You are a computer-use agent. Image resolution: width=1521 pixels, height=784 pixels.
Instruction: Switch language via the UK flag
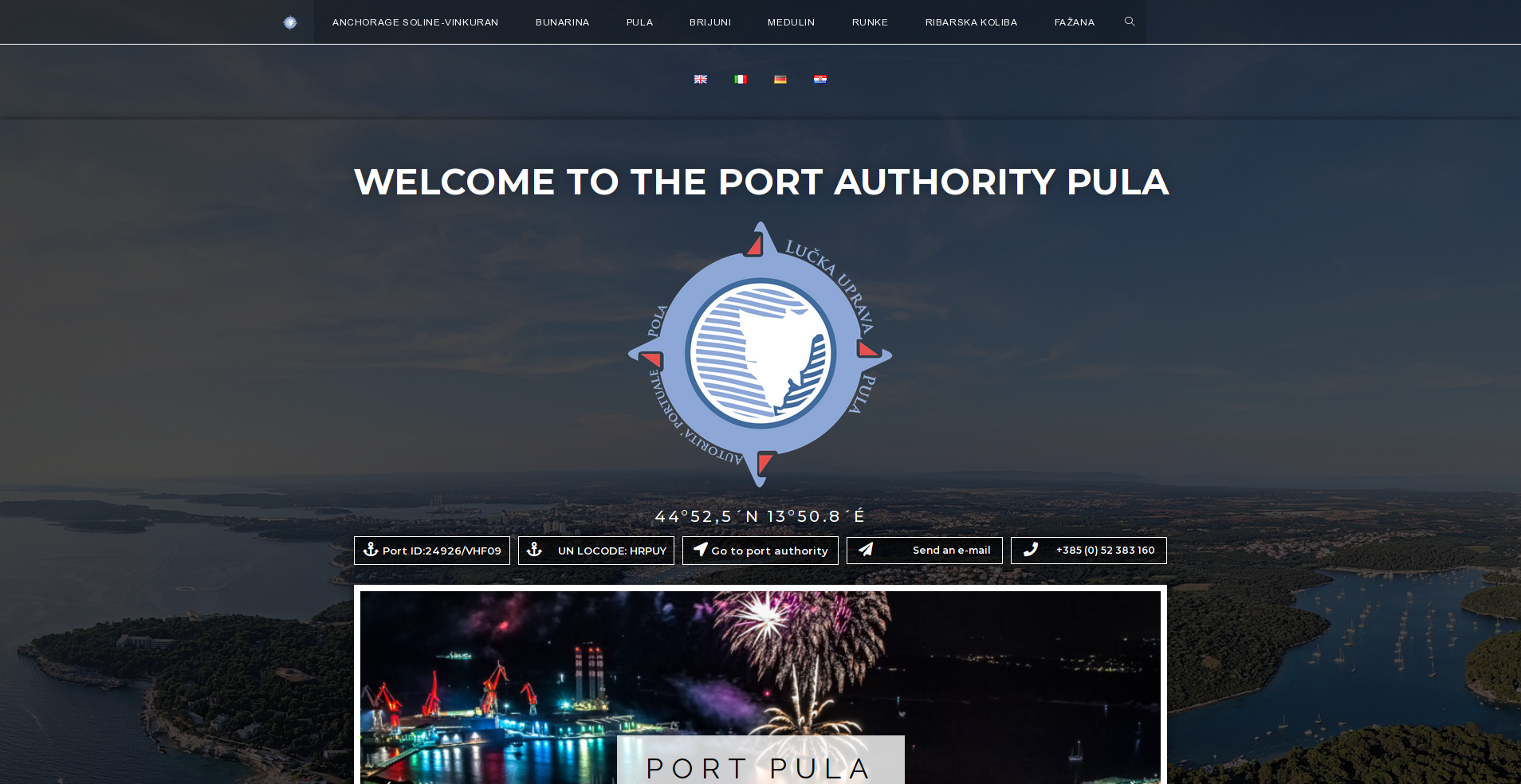coord(701,79)
